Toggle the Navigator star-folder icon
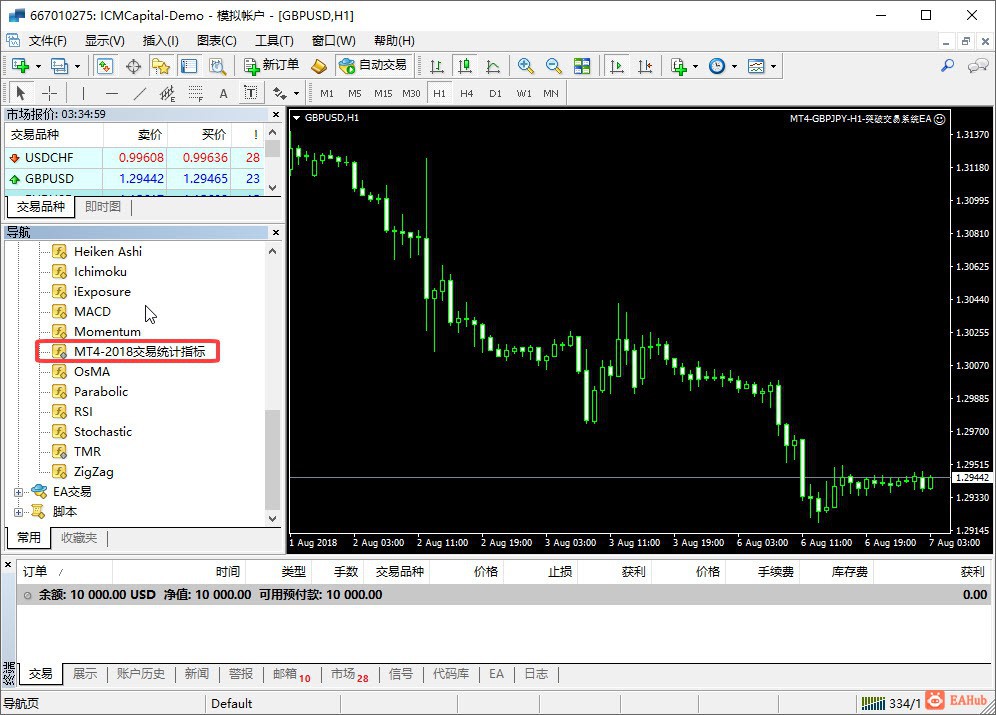The image size is (996, 715). pos(161,66)
